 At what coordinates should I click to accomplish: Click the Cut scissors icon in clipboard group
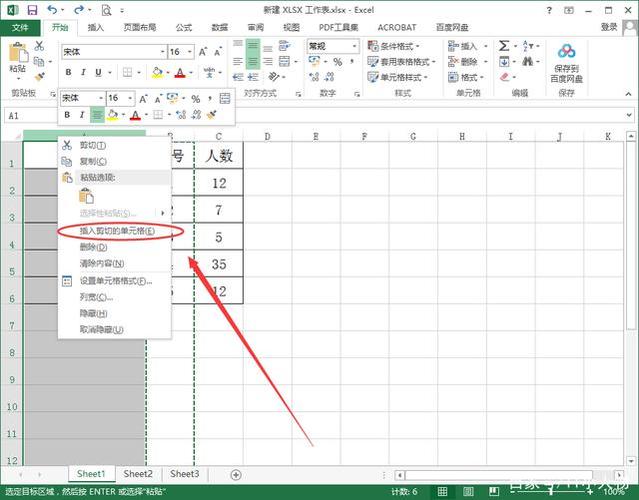point(39,46)
